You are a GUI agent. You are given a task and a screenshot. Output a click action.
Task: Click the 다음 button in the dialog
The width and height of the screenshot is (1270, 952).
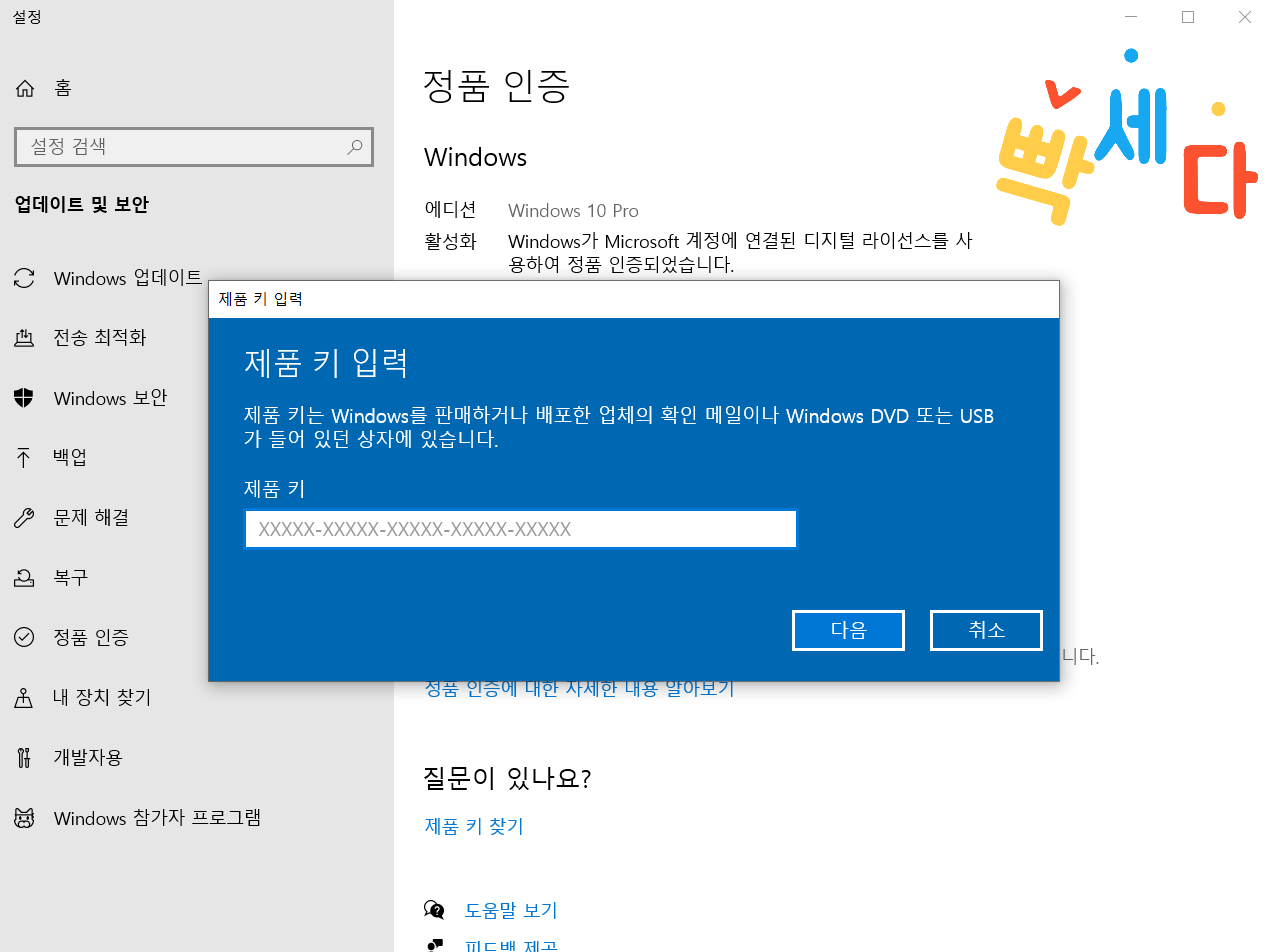point(848,630)
